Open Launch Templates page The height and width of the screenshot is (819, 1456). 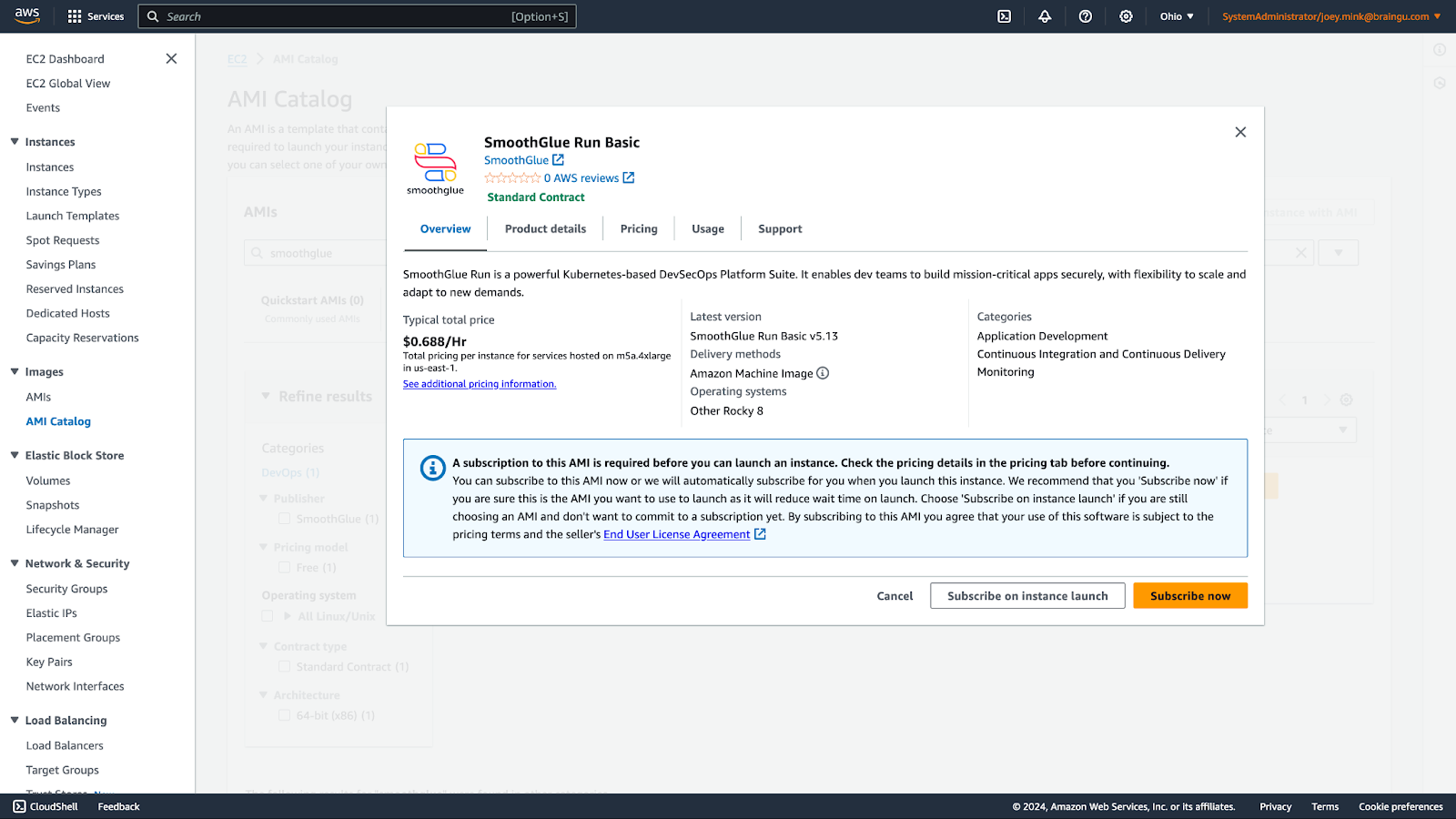point(73,217)
